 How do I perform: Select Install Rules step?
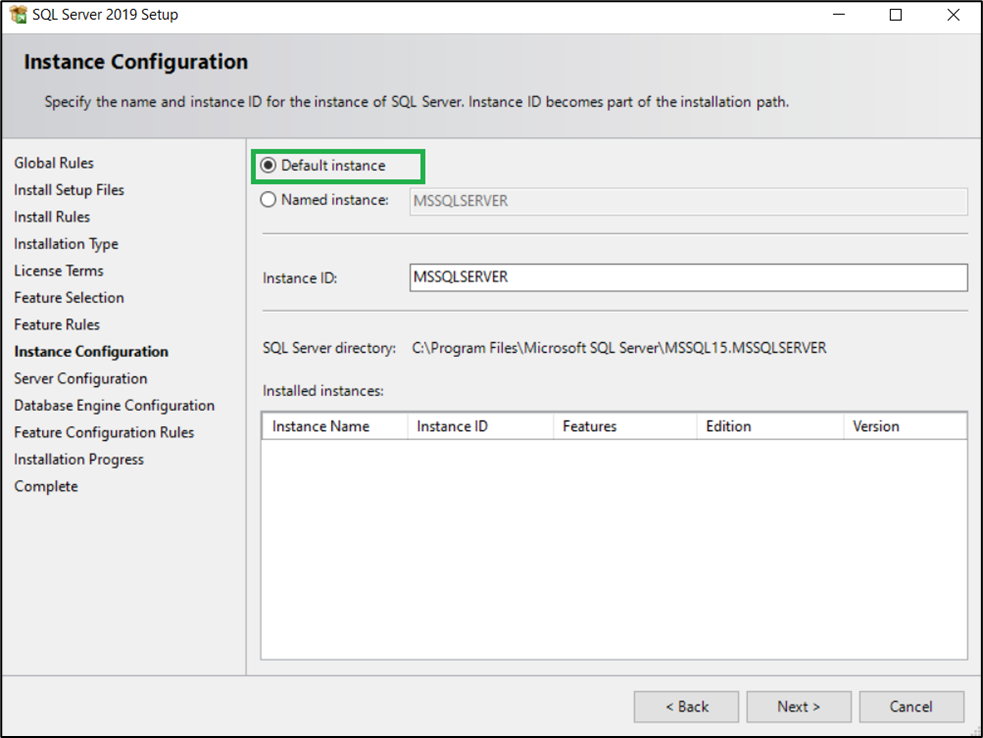click(x=52, y=217)
